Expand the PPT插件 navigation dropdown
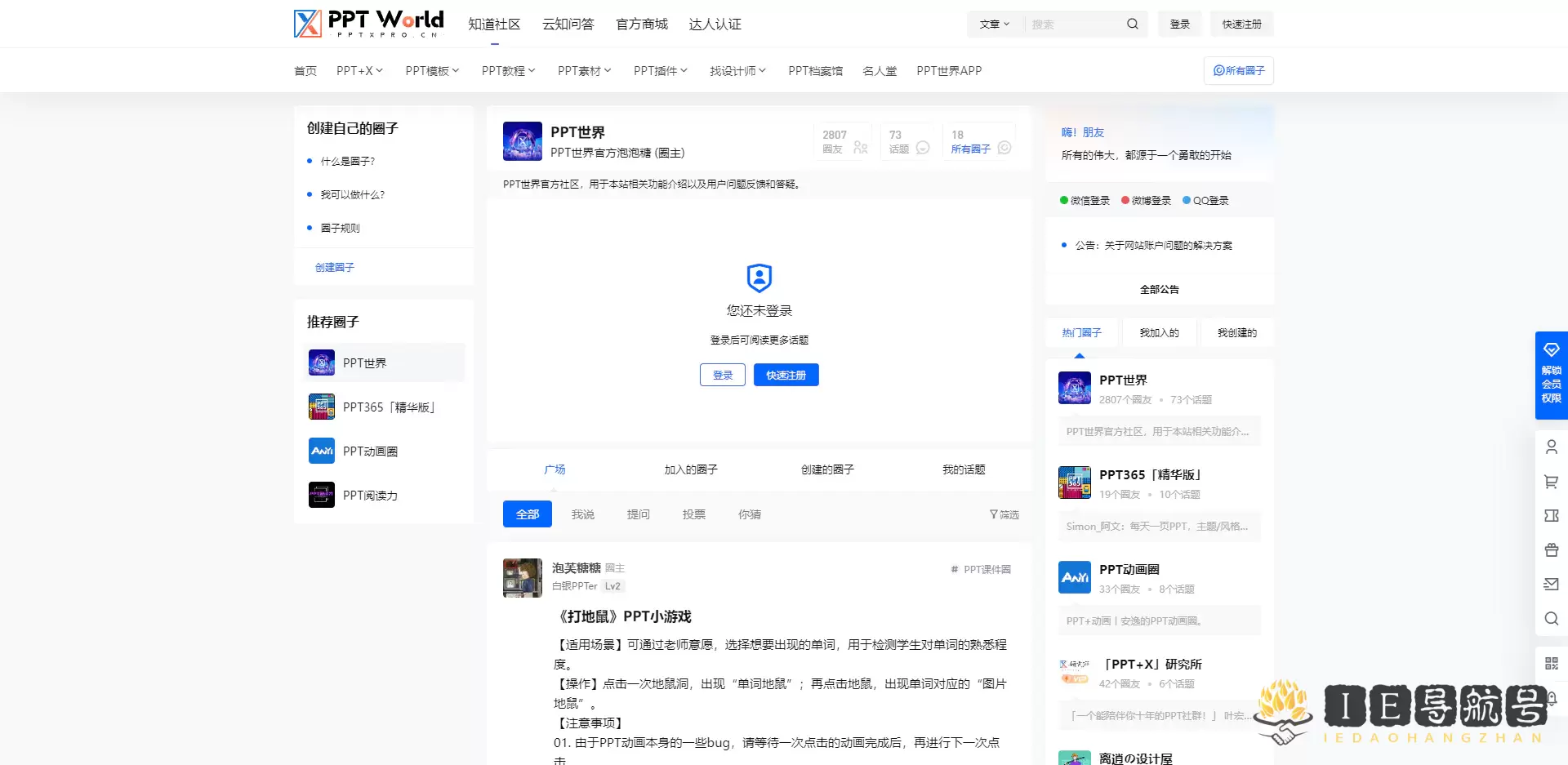The image size is (1568, 765). pos(661,70)
